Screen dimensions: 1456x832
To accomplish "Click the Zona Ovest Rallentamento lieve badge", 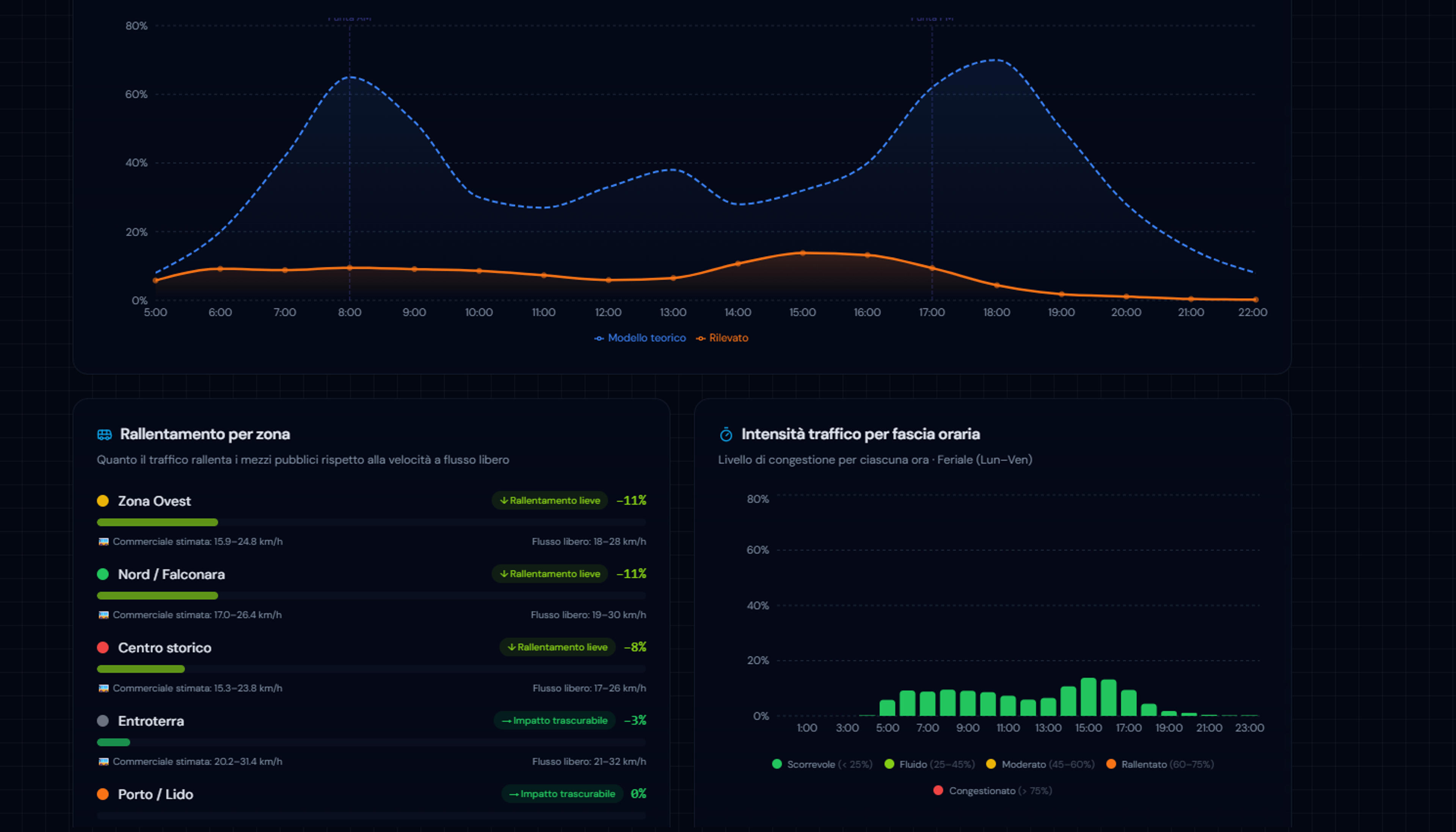I will [550, 500].
